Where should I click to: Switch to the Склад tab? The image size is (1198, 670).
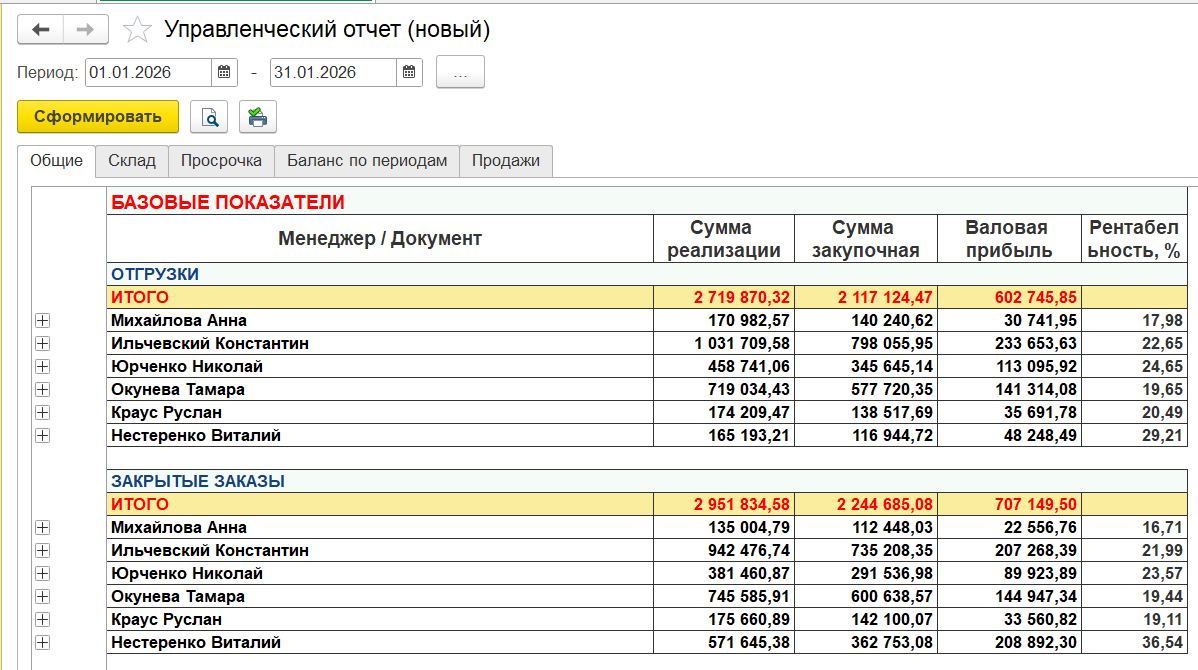(x=132, y=161)
